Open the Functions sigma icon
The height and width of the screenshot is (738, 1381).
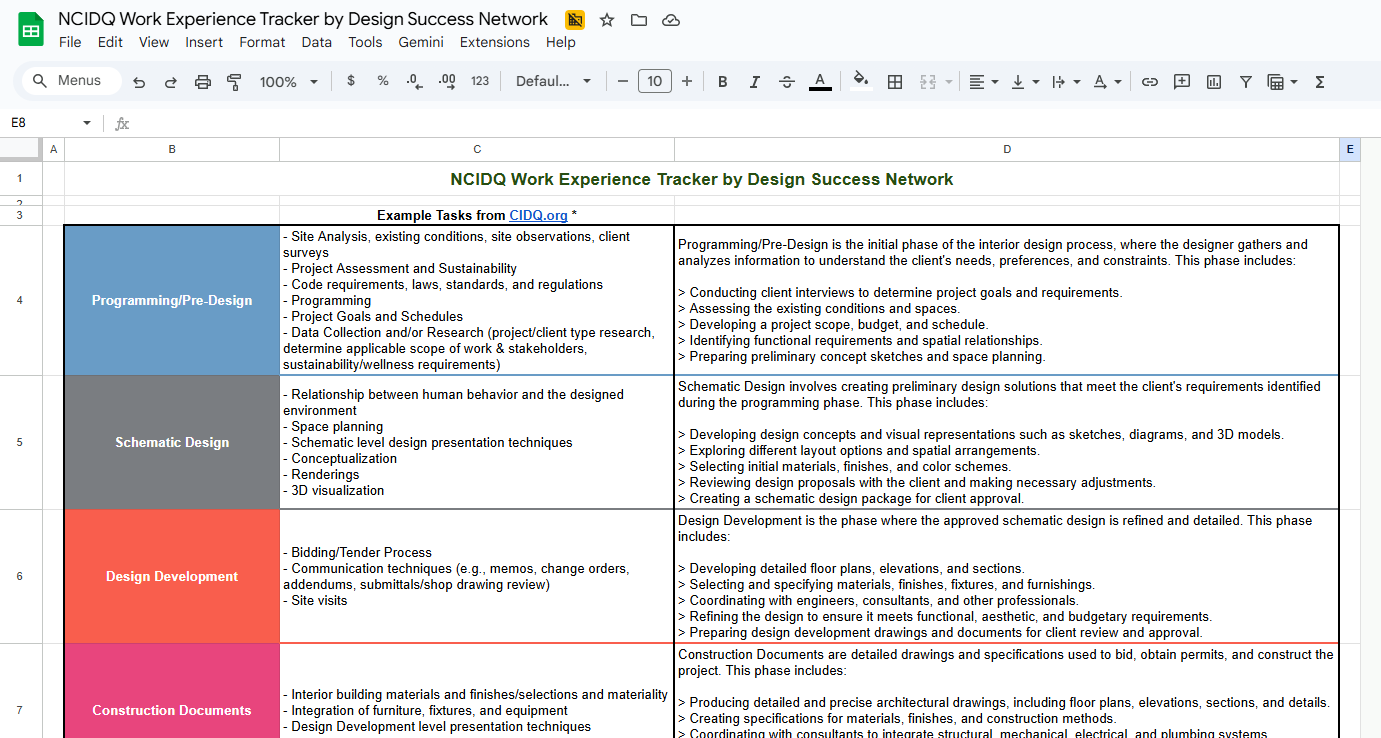point(1320,82)
